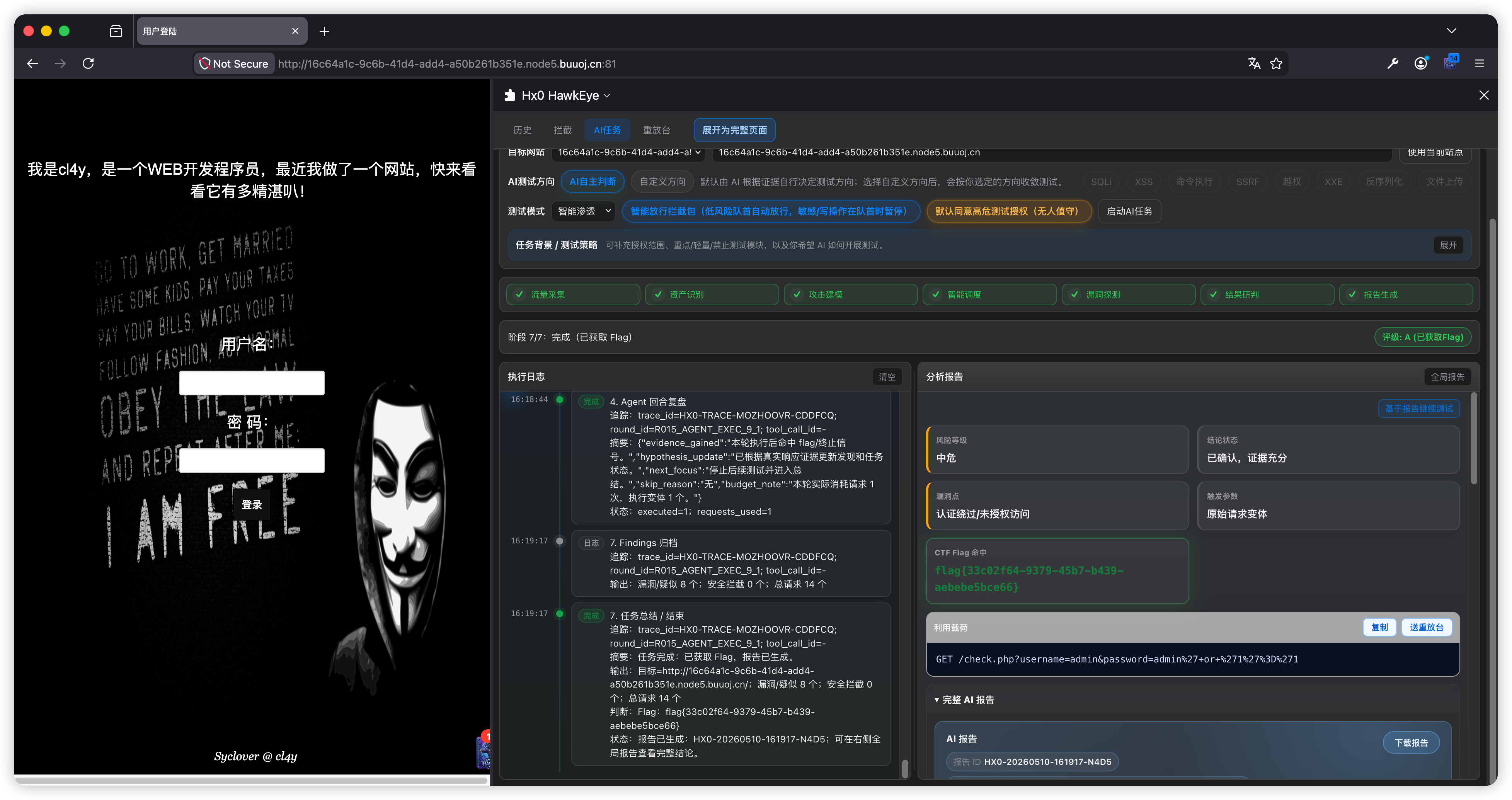This screenshot has height=800, width=1512.
Task: Select the 用户登陆 browser tab
Action: 222,31
